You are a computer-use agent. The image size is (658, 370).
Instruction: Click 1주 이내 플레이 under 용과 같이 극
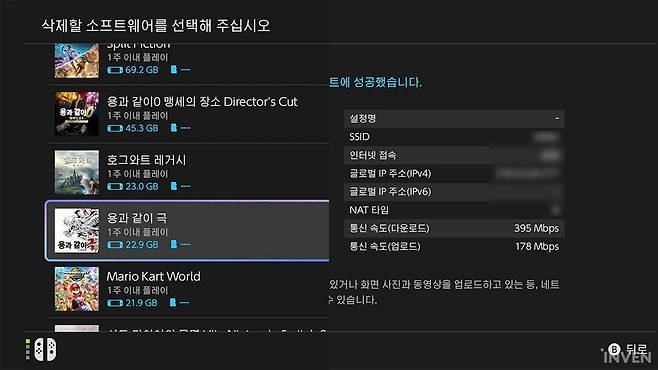coord(137,232)
